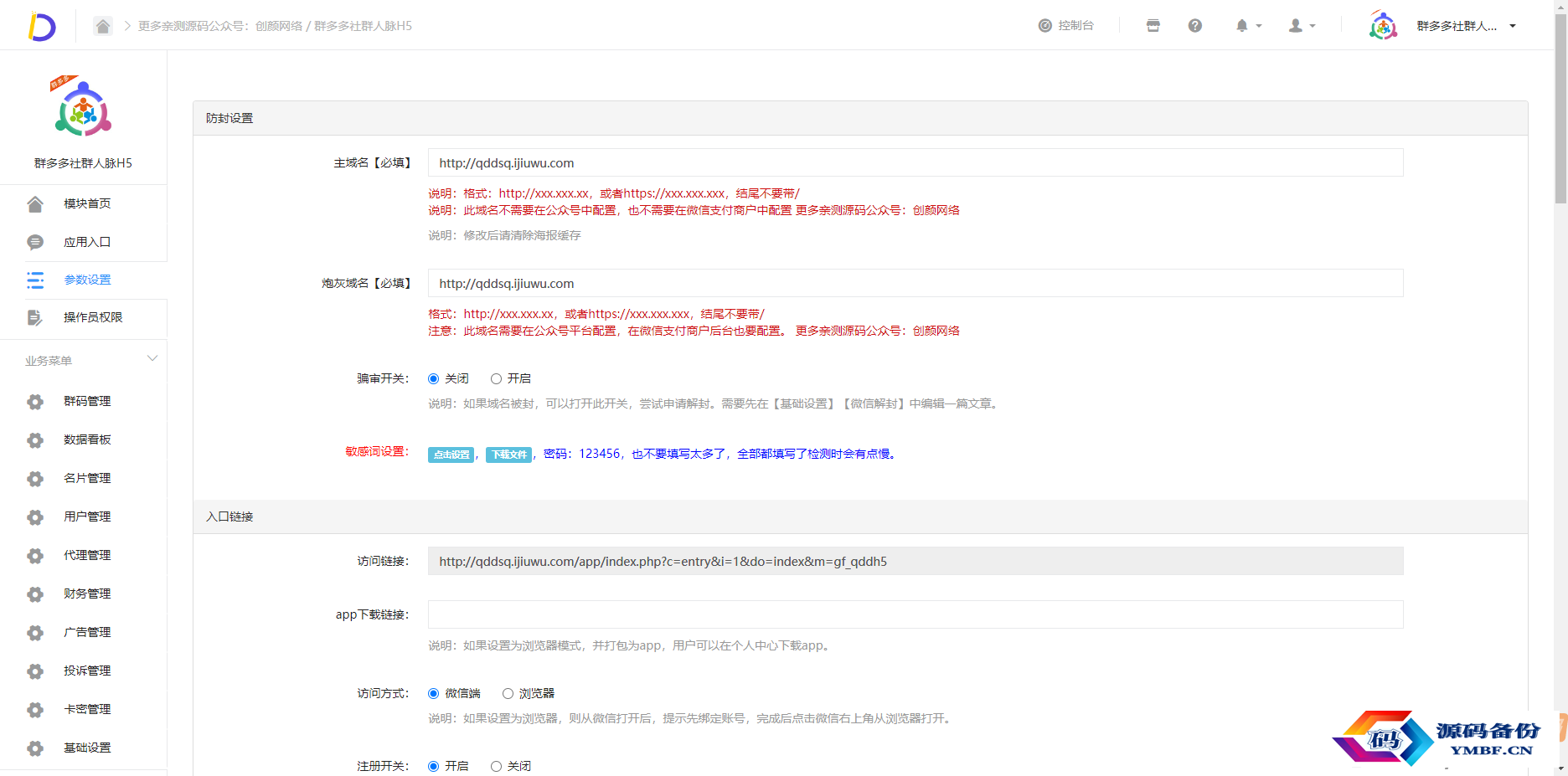Viewport: 1568px width, 776px height.
Task: Click gear icon beside 用户管理
Action: pyautogui.click(x=35, y=517)
